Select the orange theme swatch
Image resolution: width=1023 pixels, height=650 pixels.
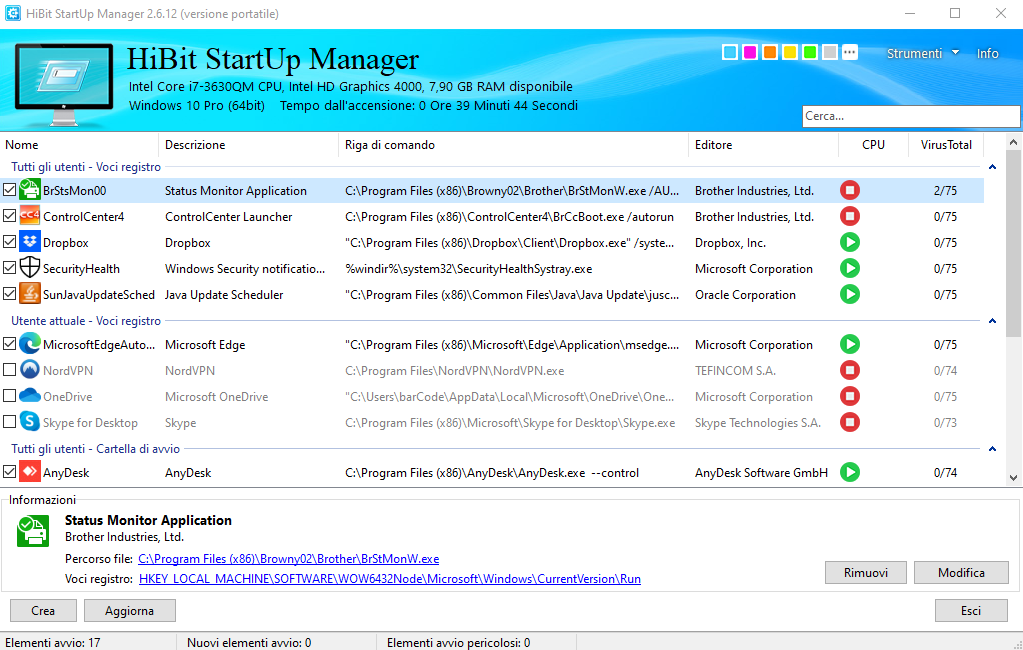770,52
